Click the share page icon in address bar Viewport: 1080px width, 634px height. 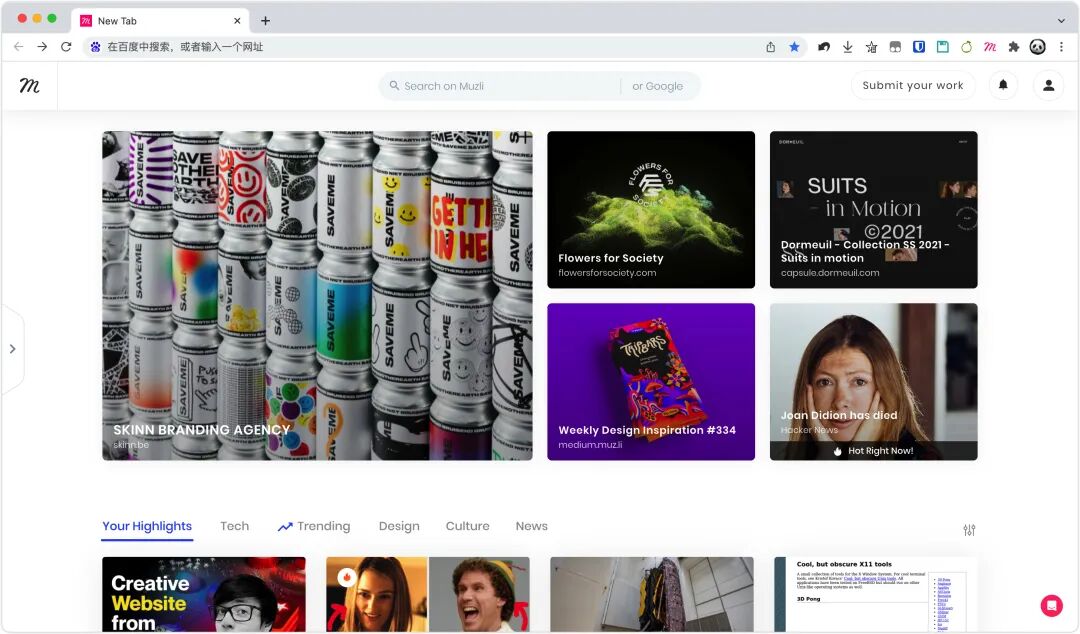[x=771, y=47]
